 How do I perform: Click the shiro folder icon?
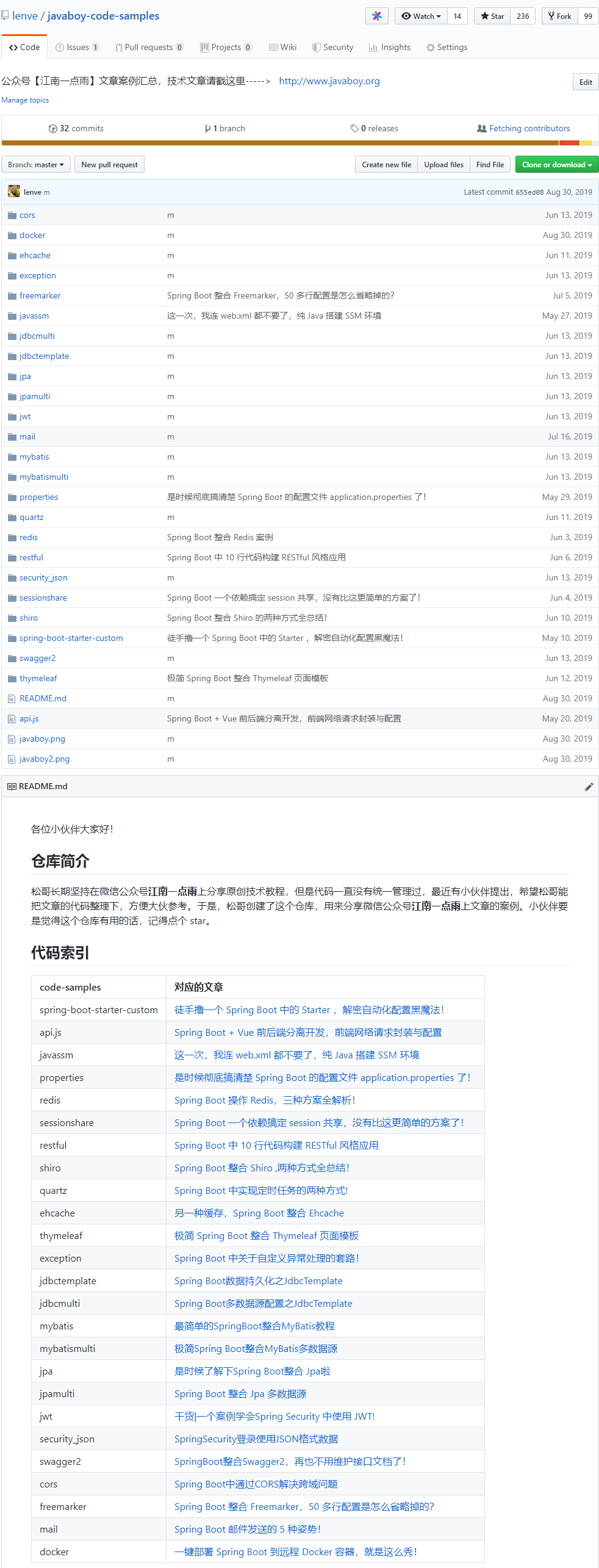pos(12,618)
